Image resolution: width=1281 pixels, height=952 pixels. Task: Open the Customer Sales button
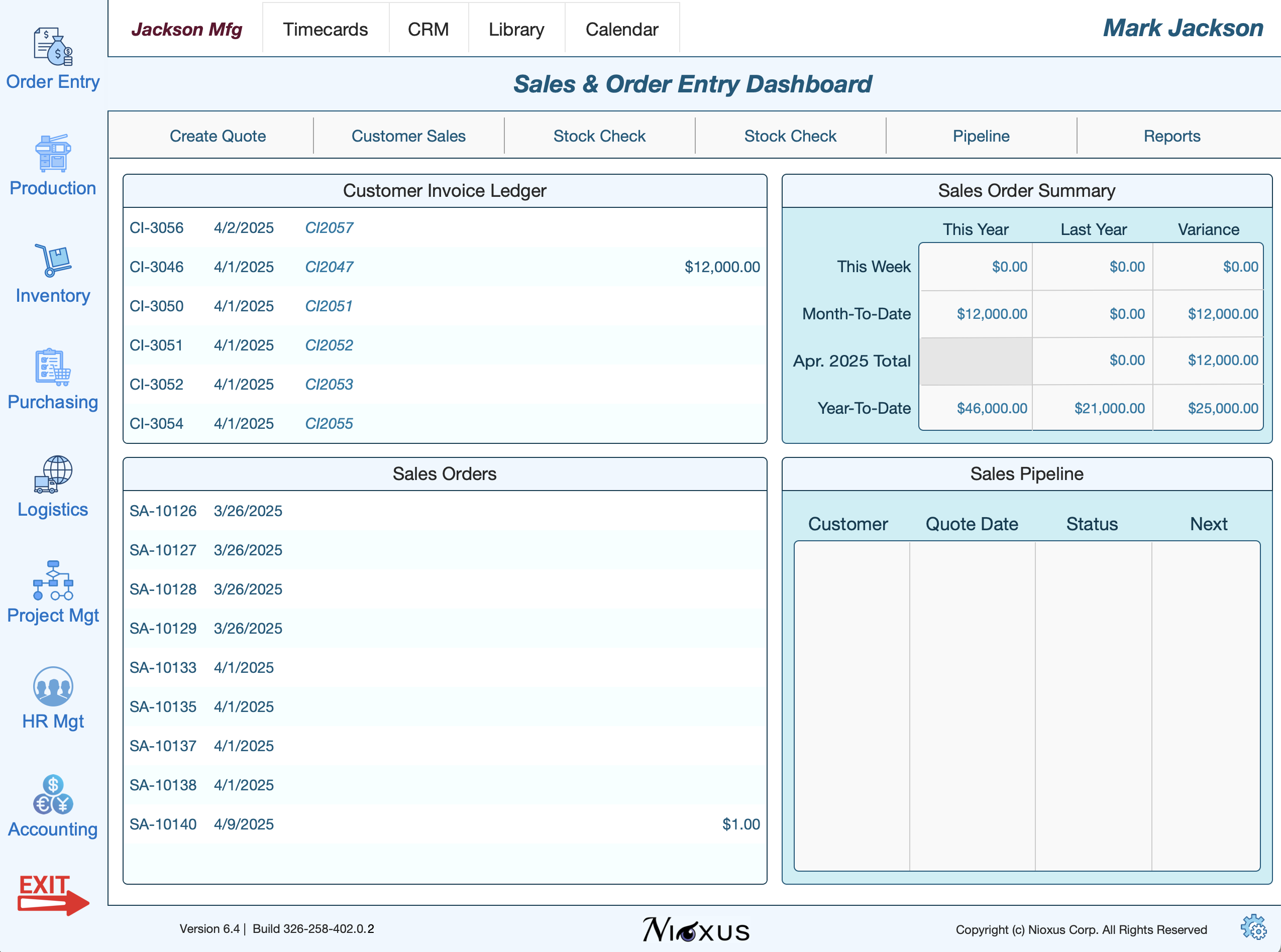[408, 136]
